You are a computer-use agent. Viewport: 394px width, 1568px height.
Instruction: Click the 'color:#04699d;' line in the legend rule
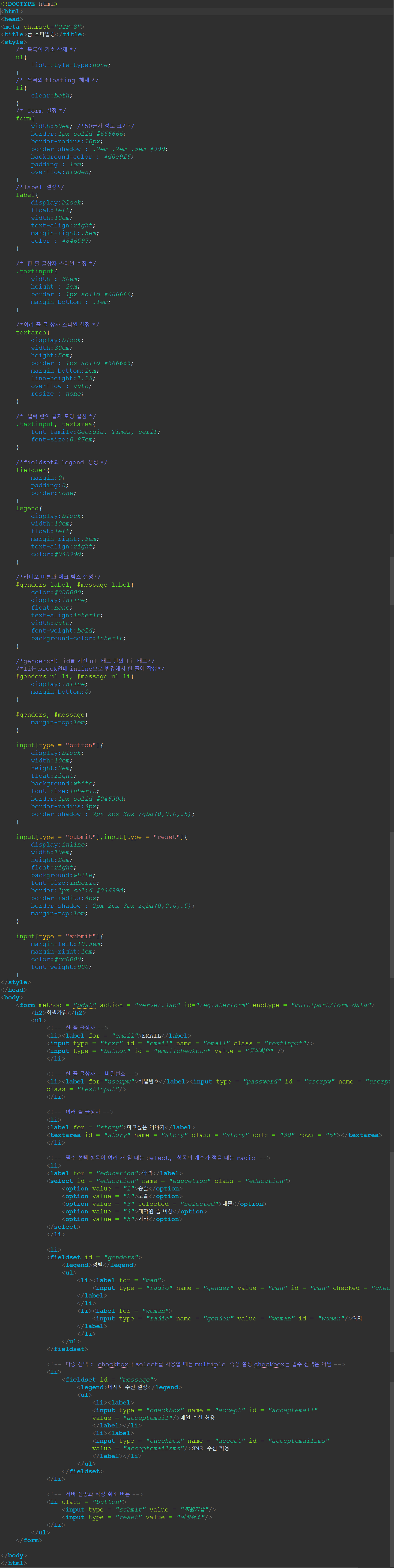(58, 554)
